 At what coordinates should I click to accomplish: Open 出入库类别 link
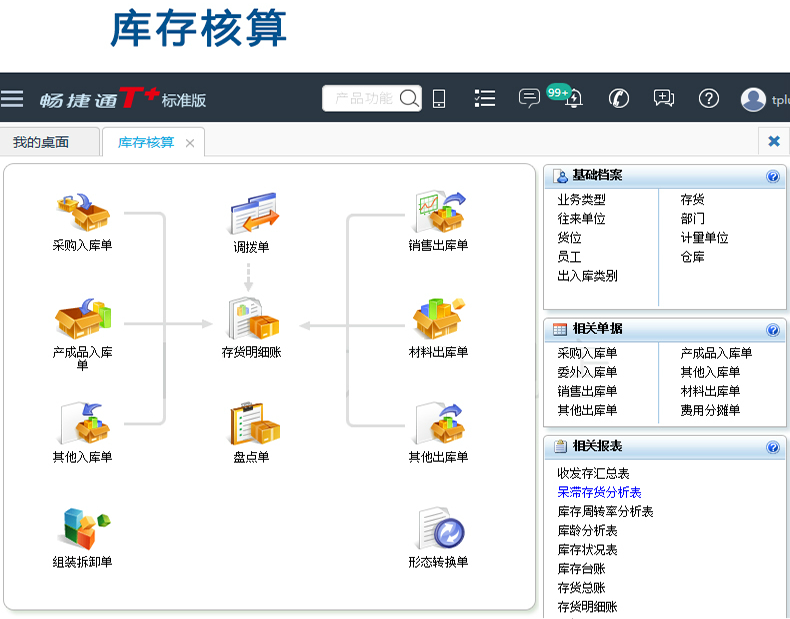coord(587,276)
